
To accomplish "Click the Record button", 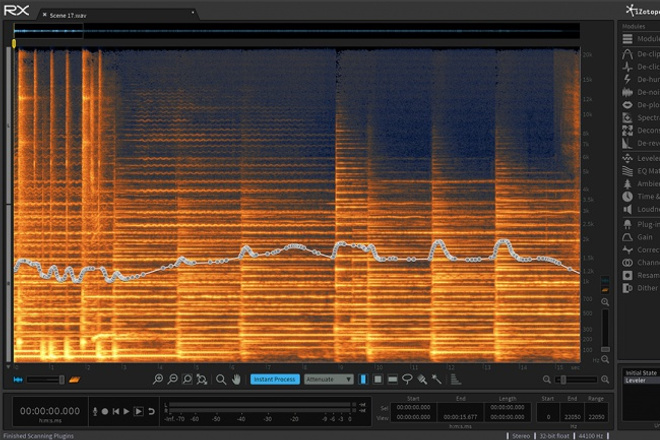I will 105,411.
